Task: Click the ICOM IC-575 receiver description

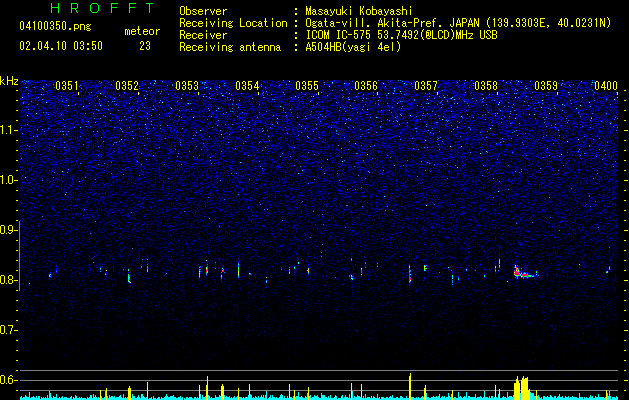Action: (x=401, y=35)
